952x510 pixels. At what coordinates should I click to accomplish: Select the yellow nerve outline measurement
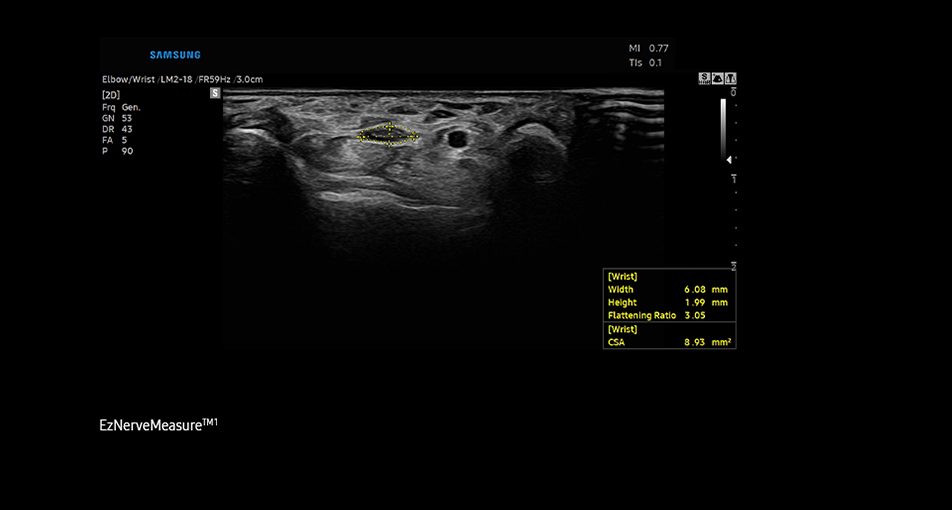(389, 135)
